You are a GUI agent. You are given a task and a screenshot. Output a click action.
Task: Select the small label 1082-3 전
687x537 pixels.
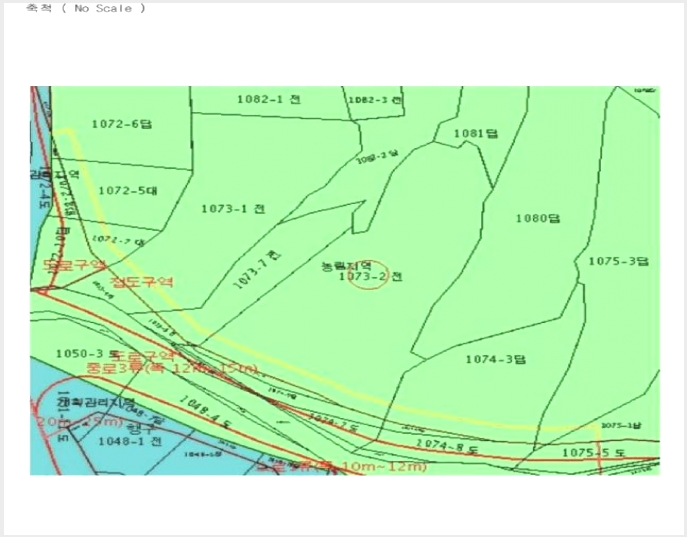(x=375, y=100)
